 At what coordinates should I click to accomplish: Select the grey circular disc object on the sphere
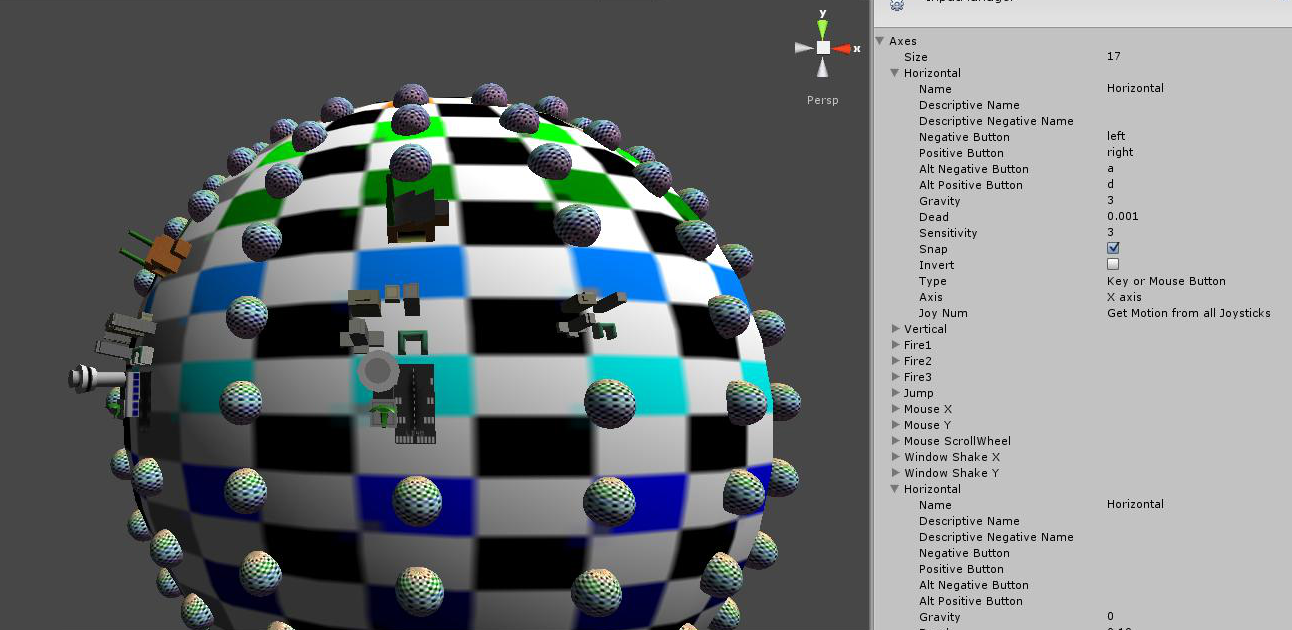point(377,372)
